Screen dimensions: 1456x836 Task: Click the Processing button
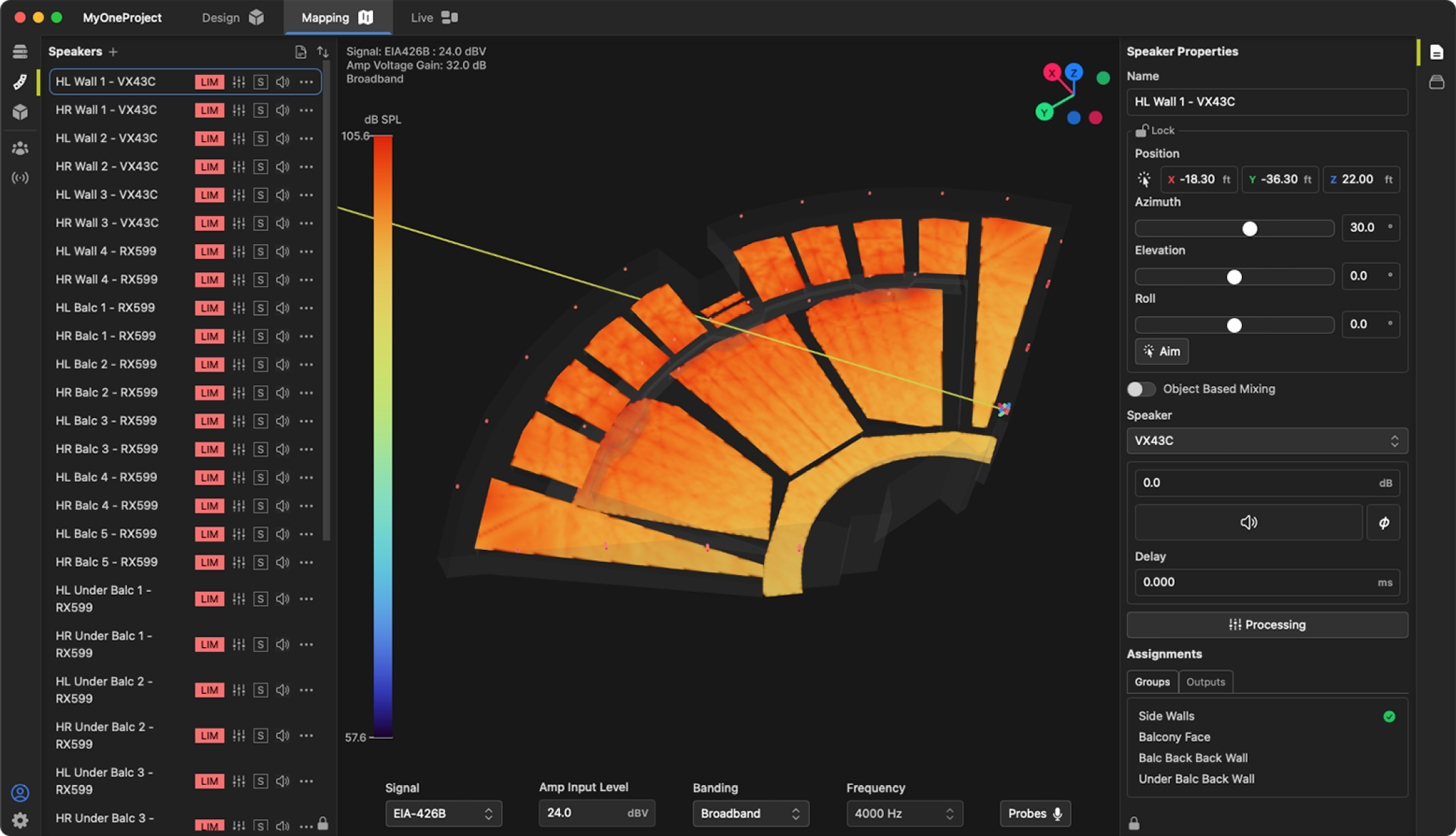1266,625
